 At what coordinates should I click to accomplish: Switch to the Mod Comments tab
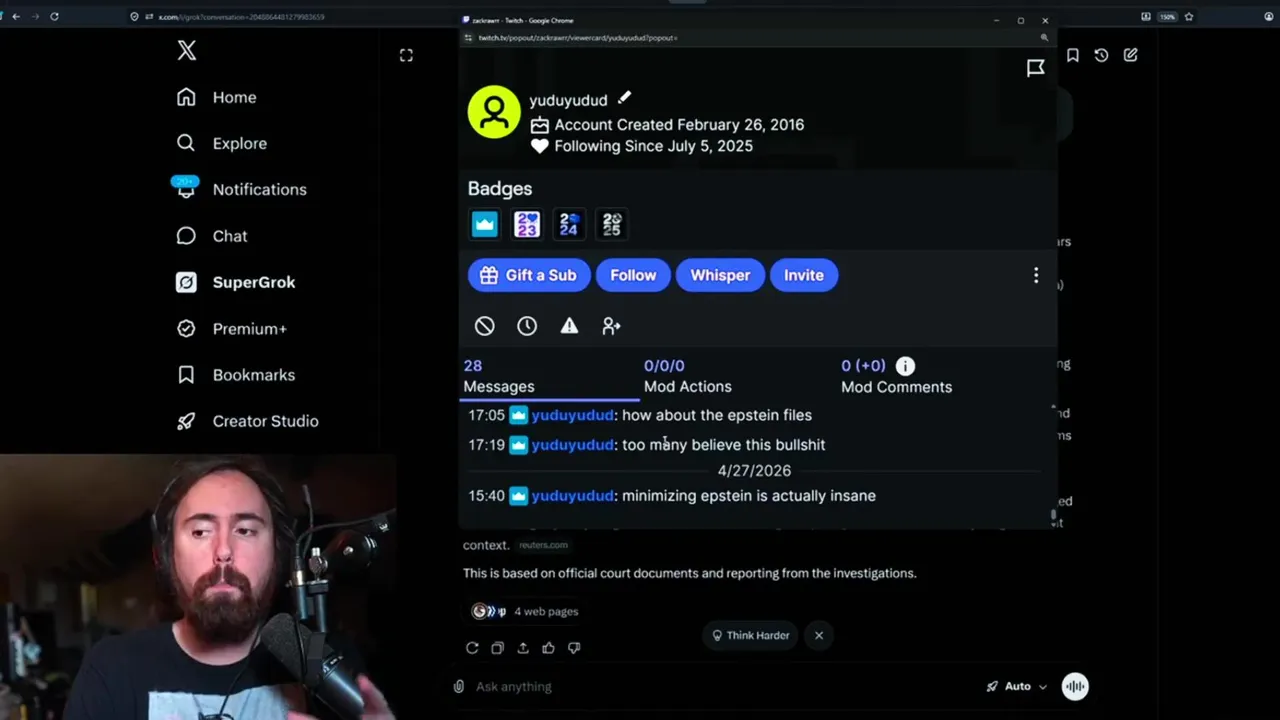(896, 376)
